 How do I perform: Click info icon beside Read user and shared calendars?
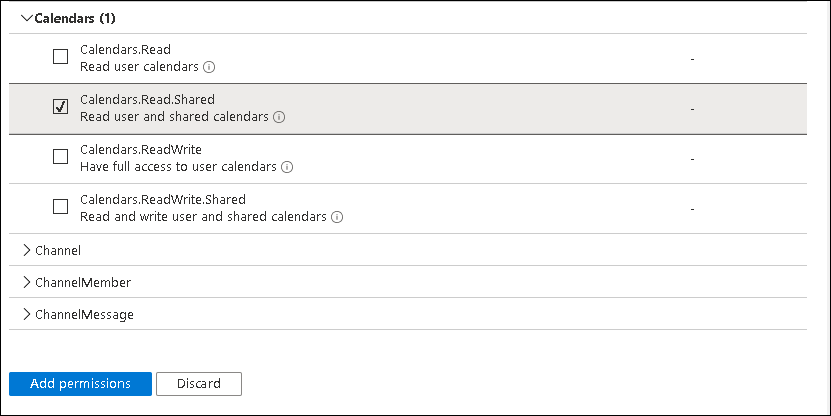(x=279, y=117)
